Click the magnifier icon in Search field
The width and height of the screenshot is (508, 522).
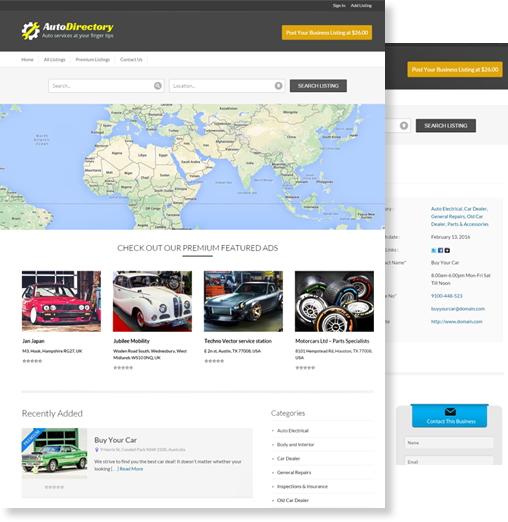coord(158,86)
